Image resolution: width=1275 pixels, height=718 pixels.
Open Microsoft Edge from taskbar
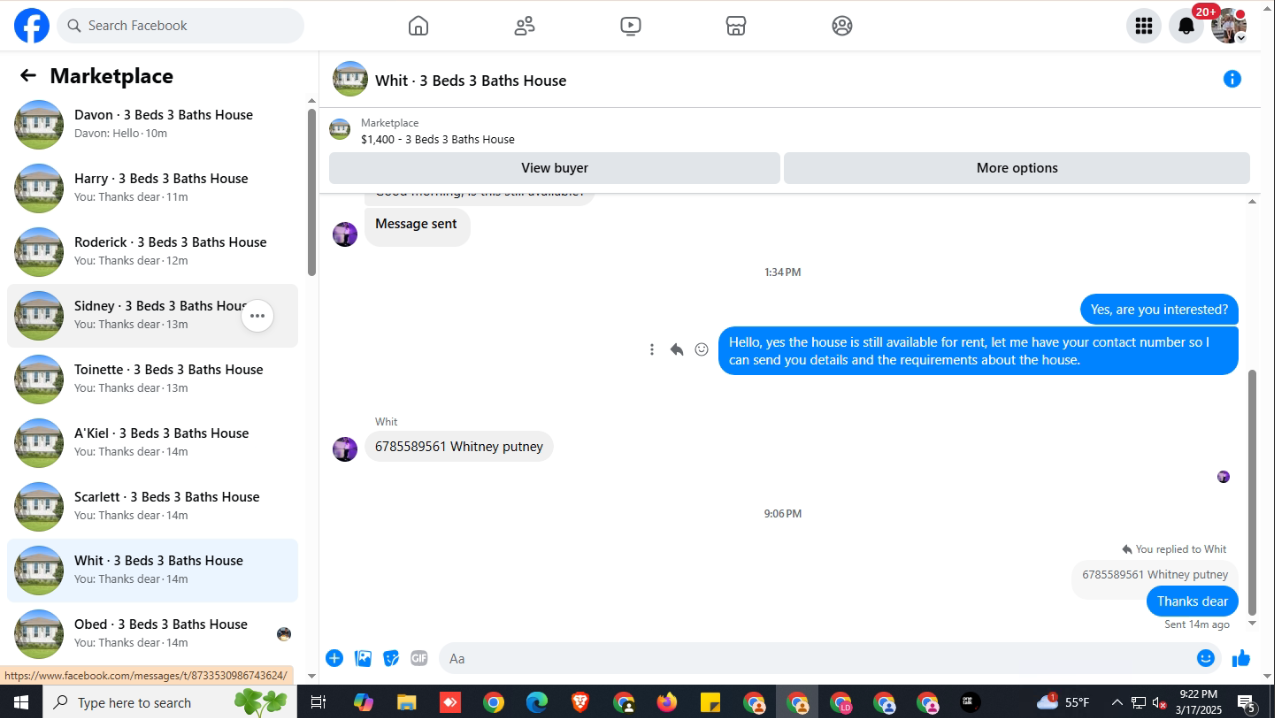pos(537,702)
